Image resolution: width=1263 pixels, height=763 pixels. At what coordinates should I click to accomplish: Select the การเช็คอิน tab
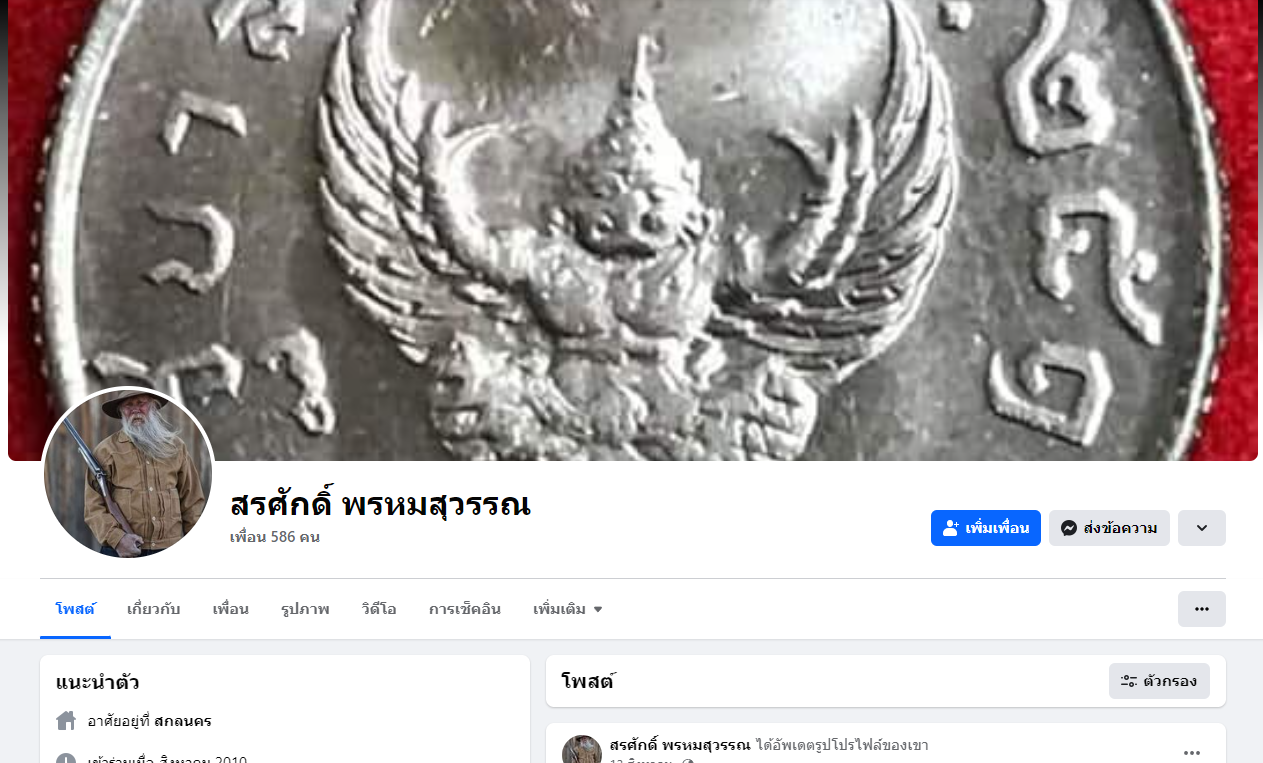(465, 609)
